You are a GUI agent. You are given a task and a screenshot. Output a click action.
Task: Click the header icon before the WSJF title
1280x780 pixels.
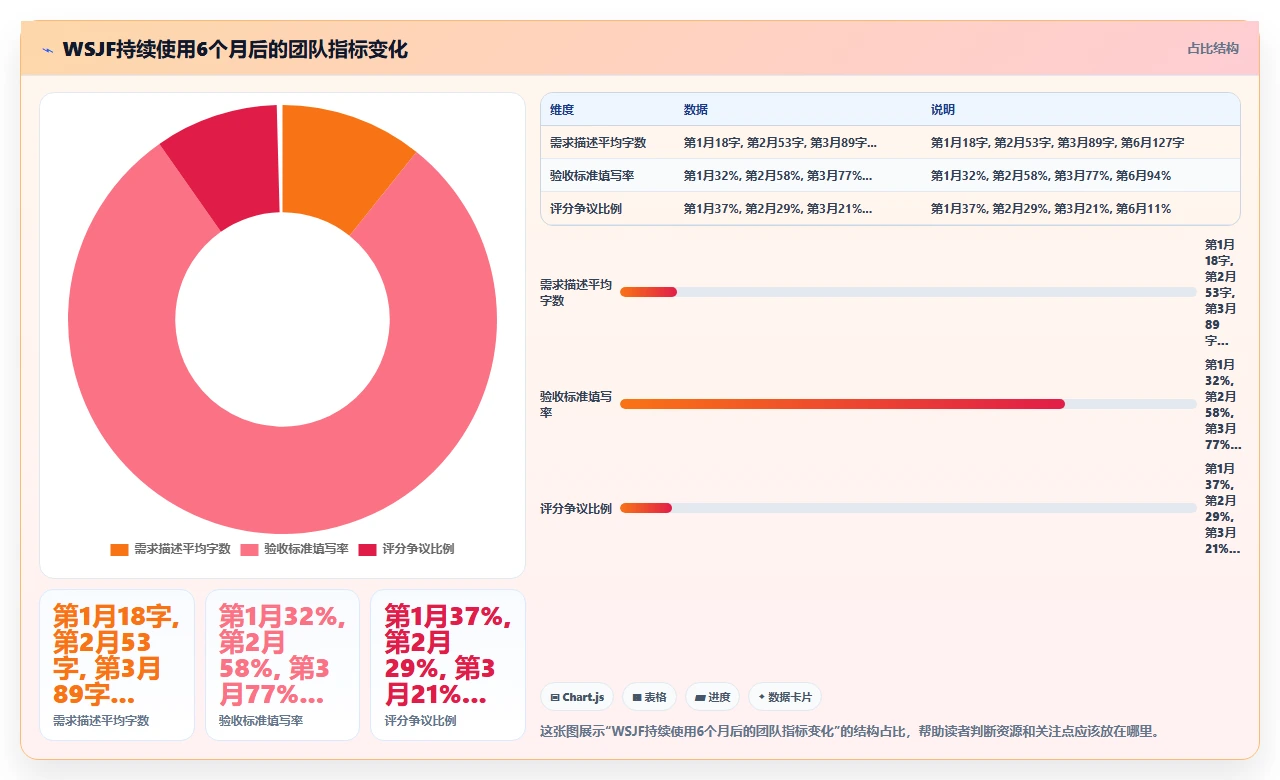point(47,50)
